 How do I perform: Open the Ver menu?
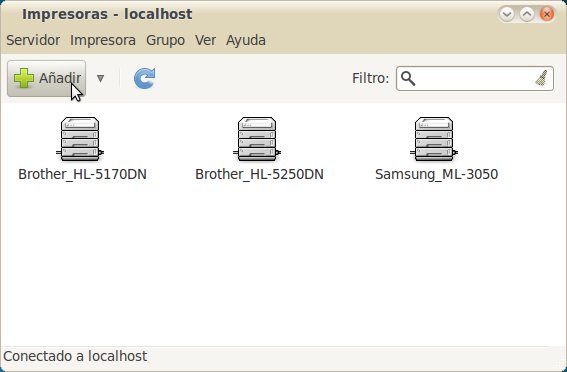tap(205, 40)
